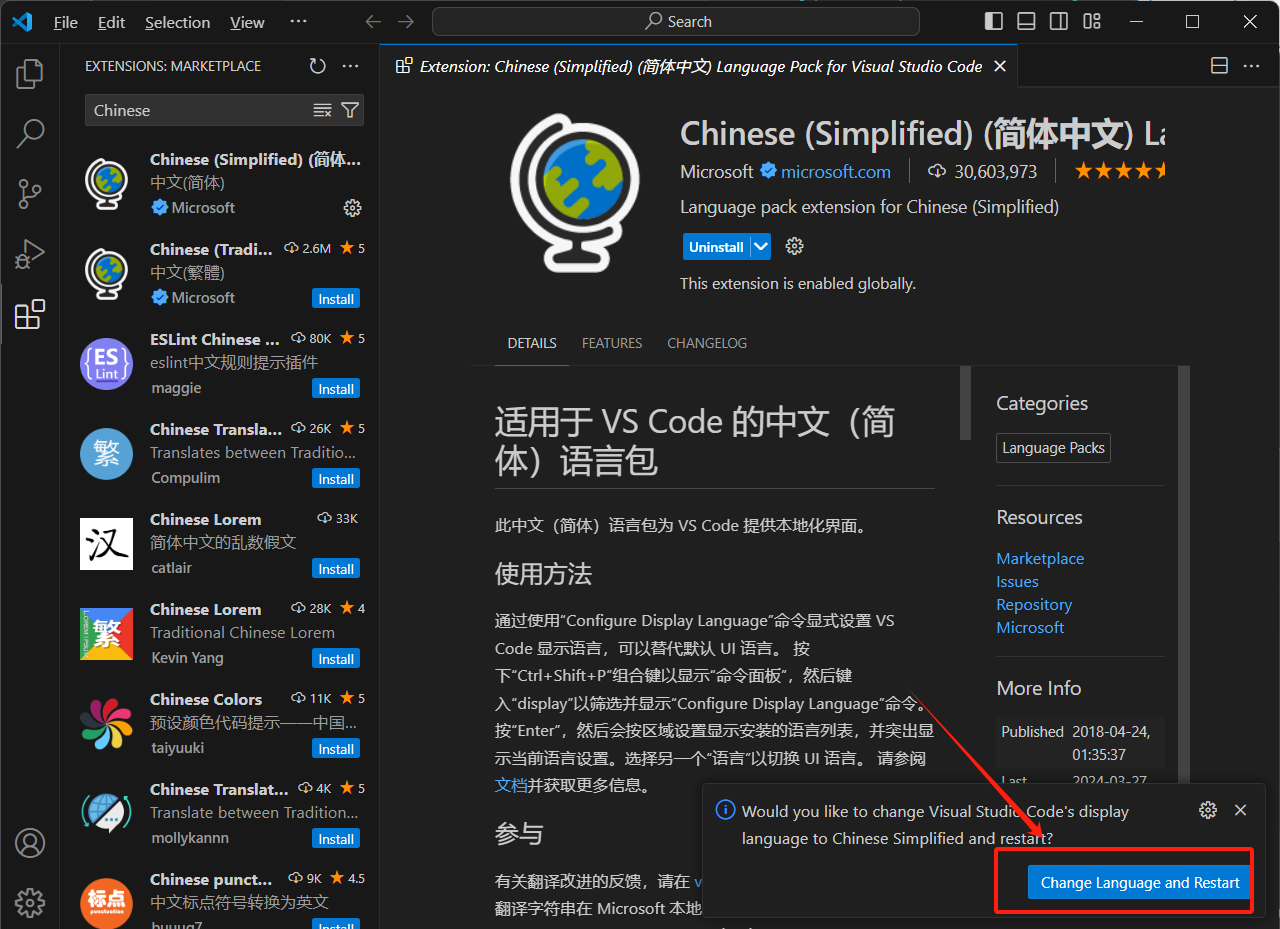1280x929 pixels.
Task: Open the Repository resource link
Action: point(1034,604)
